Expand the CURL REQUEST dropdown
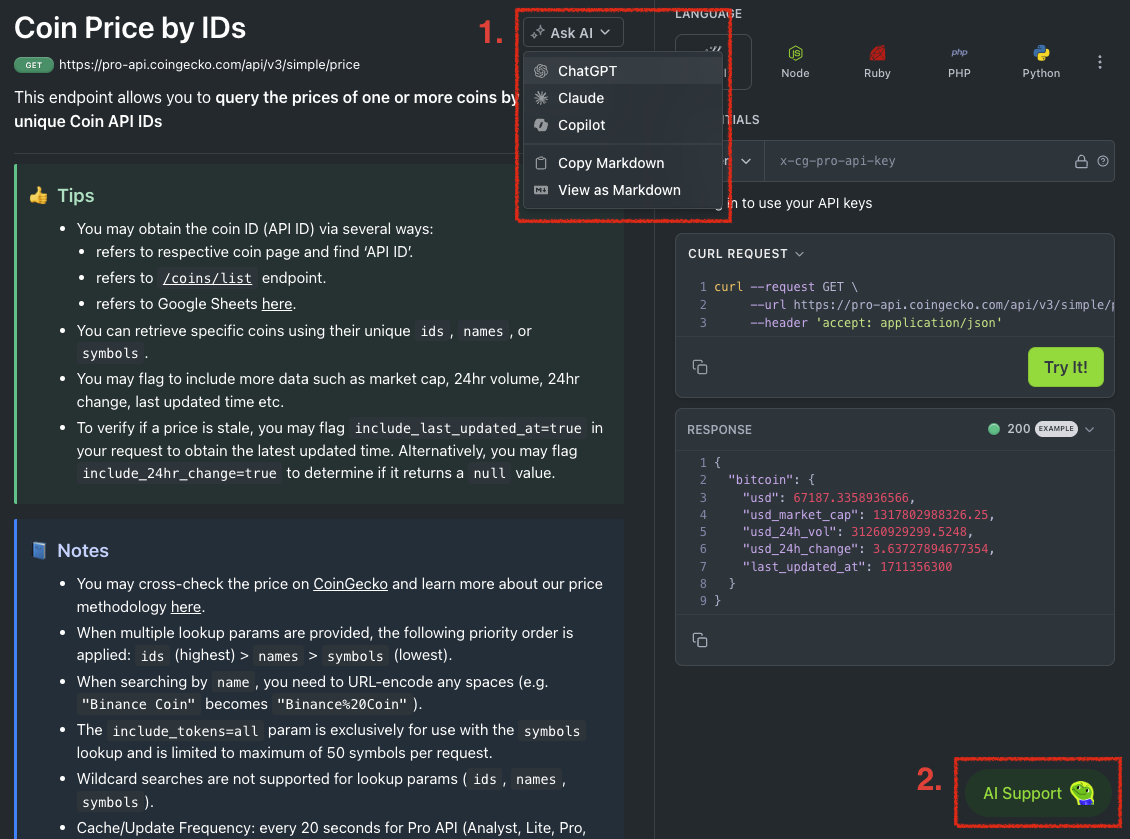This screenshot has height=839, width=1130. (x=746, y=254)
